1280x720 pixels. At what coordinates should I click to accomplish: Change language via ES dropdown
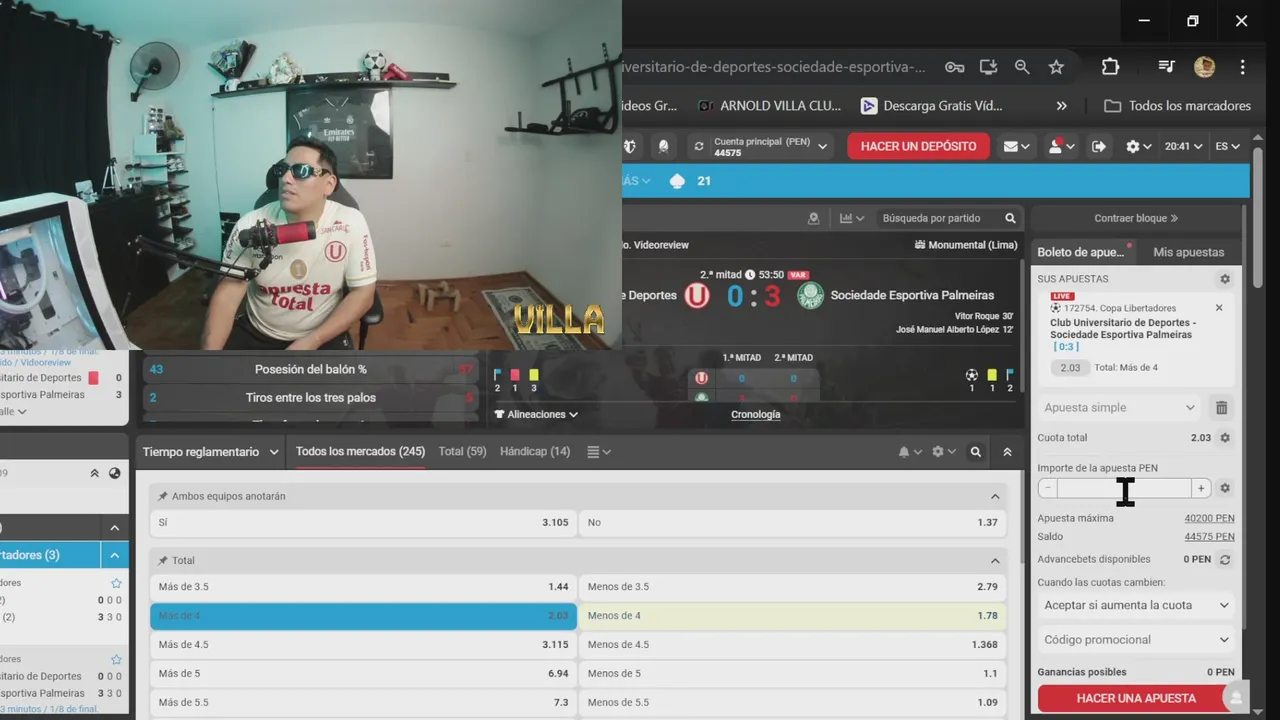pyautogui.click(x=1227, y=146)
